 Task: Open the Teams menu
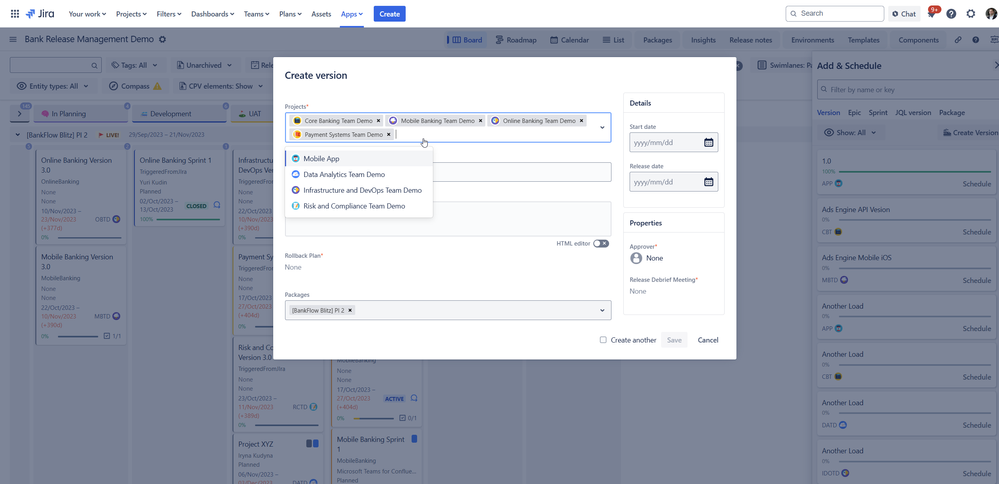(257, 13)
